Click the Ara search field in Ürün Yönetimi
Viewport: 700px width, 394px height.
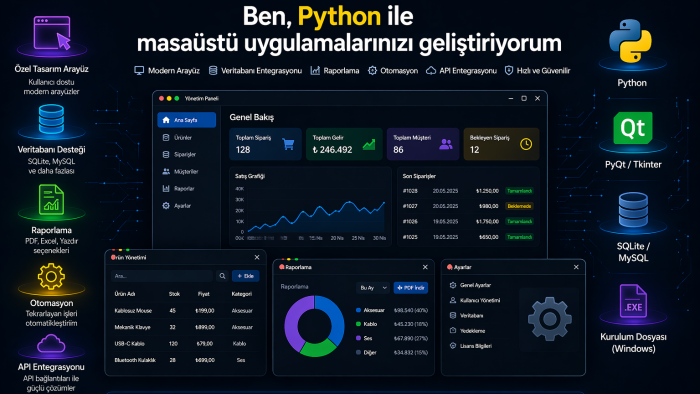pos(162,276)
